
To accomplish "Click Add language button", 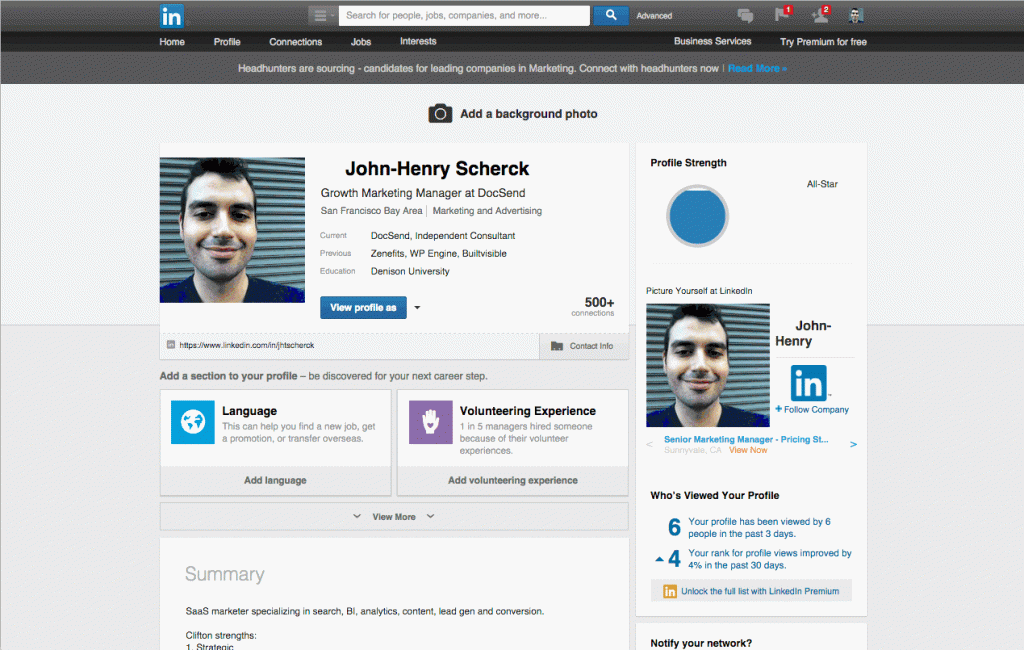I will [x=275, y=480].
